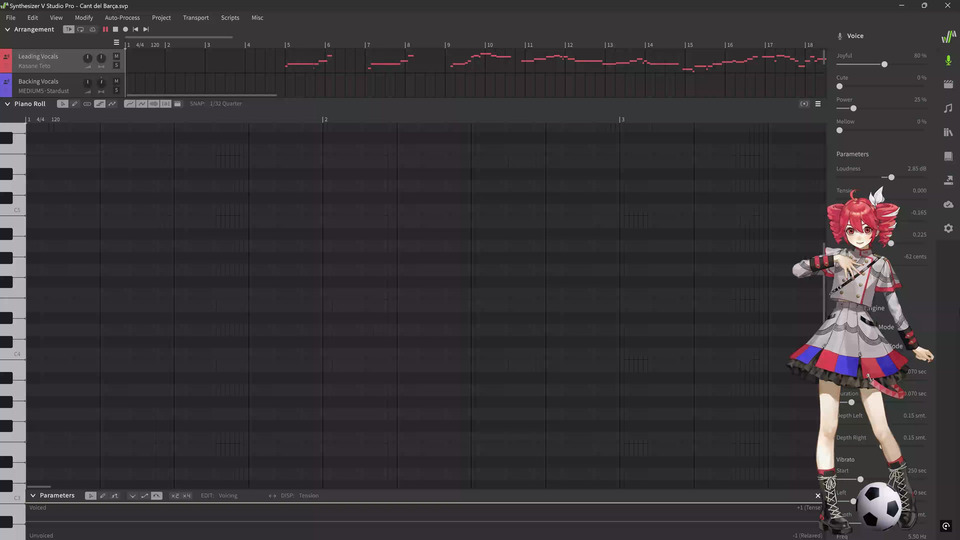Pause playback with the red pause button
960x540 pixels.
pos(105,29)
